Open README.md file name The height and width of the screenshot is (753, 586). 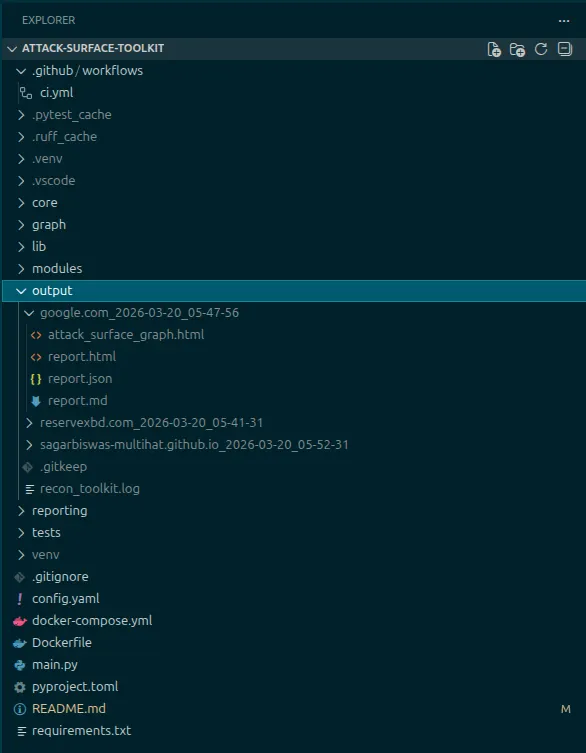[x=69, y=709]
